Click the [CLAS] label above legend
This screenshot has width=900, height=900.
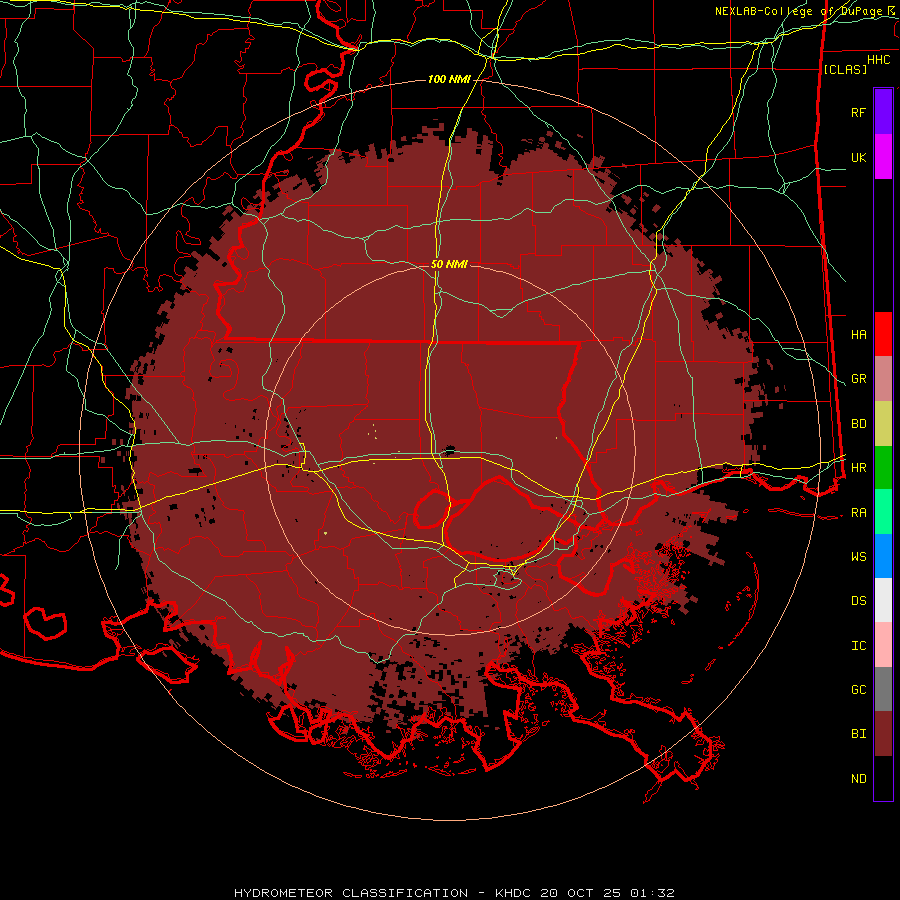click(845, 69)
